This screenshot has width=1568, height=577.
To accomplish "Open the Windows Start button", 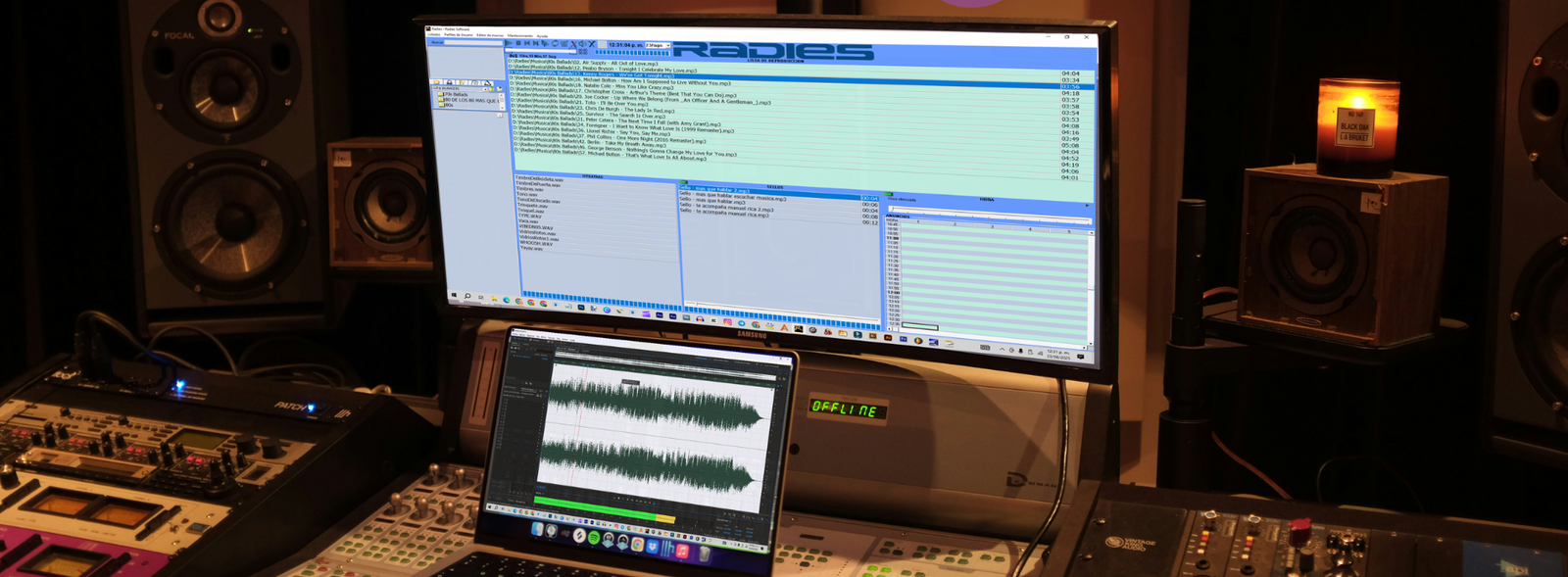I will tap(453, 295).
